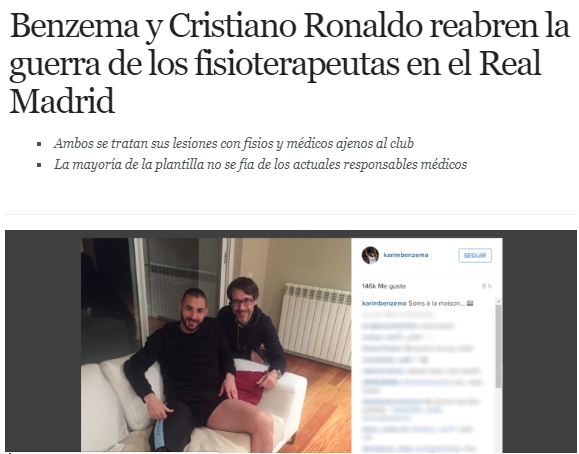This screenshot has width=579, height=454.
Task: Click the square bullet before Ambos se tratan
Action: 39,144
